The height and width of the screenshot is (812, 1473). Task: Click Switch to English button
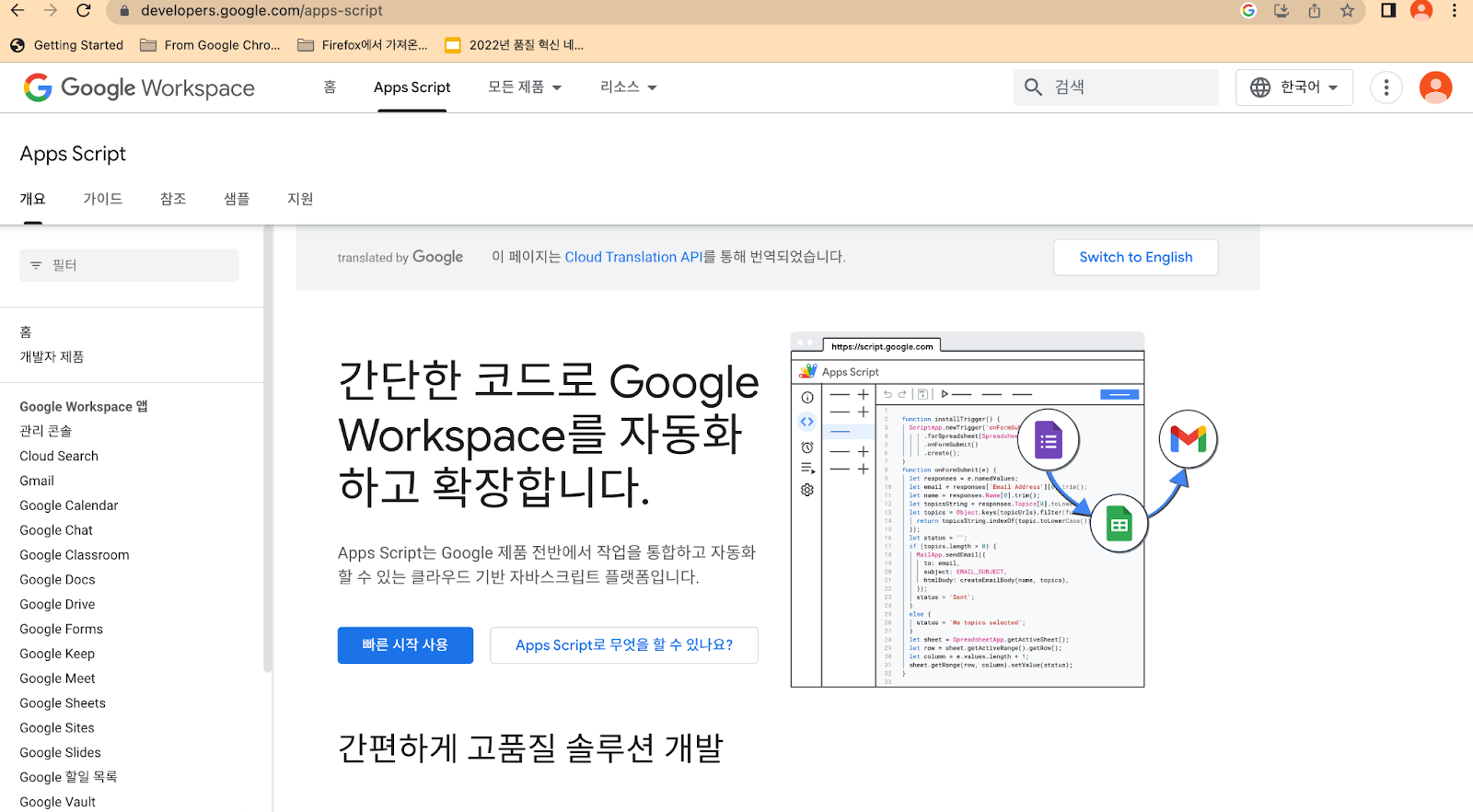pos(1136,257)
